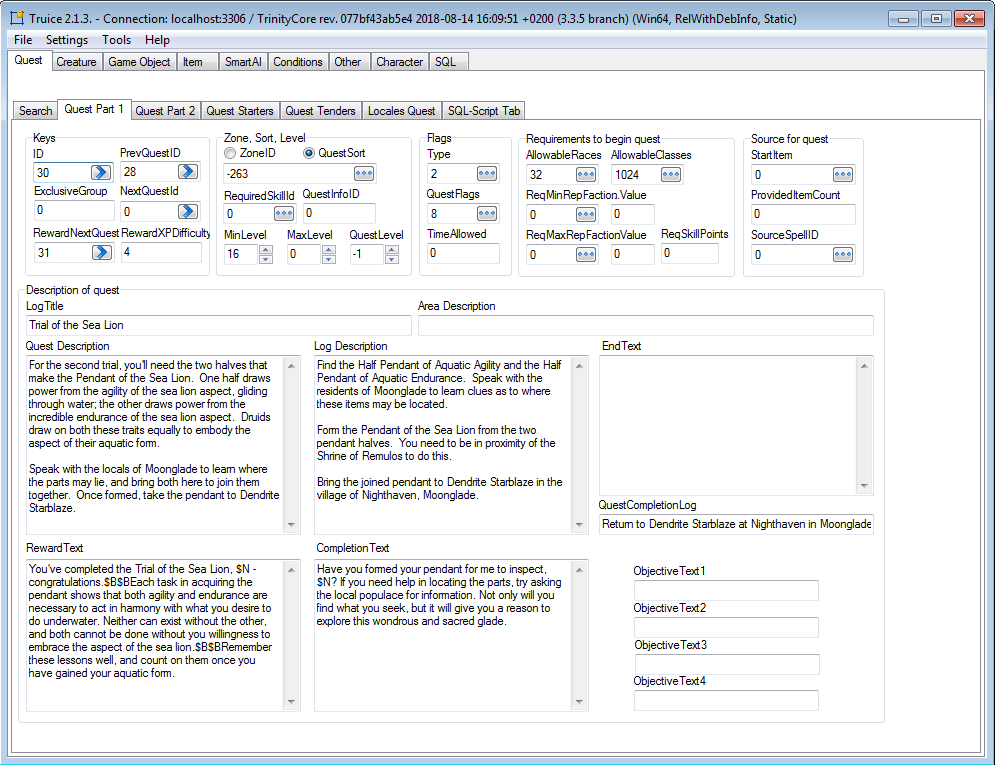Screen dimensions: 995x765
Task: Click the ObjectiveText3 input field
Action: pos(727,664)
